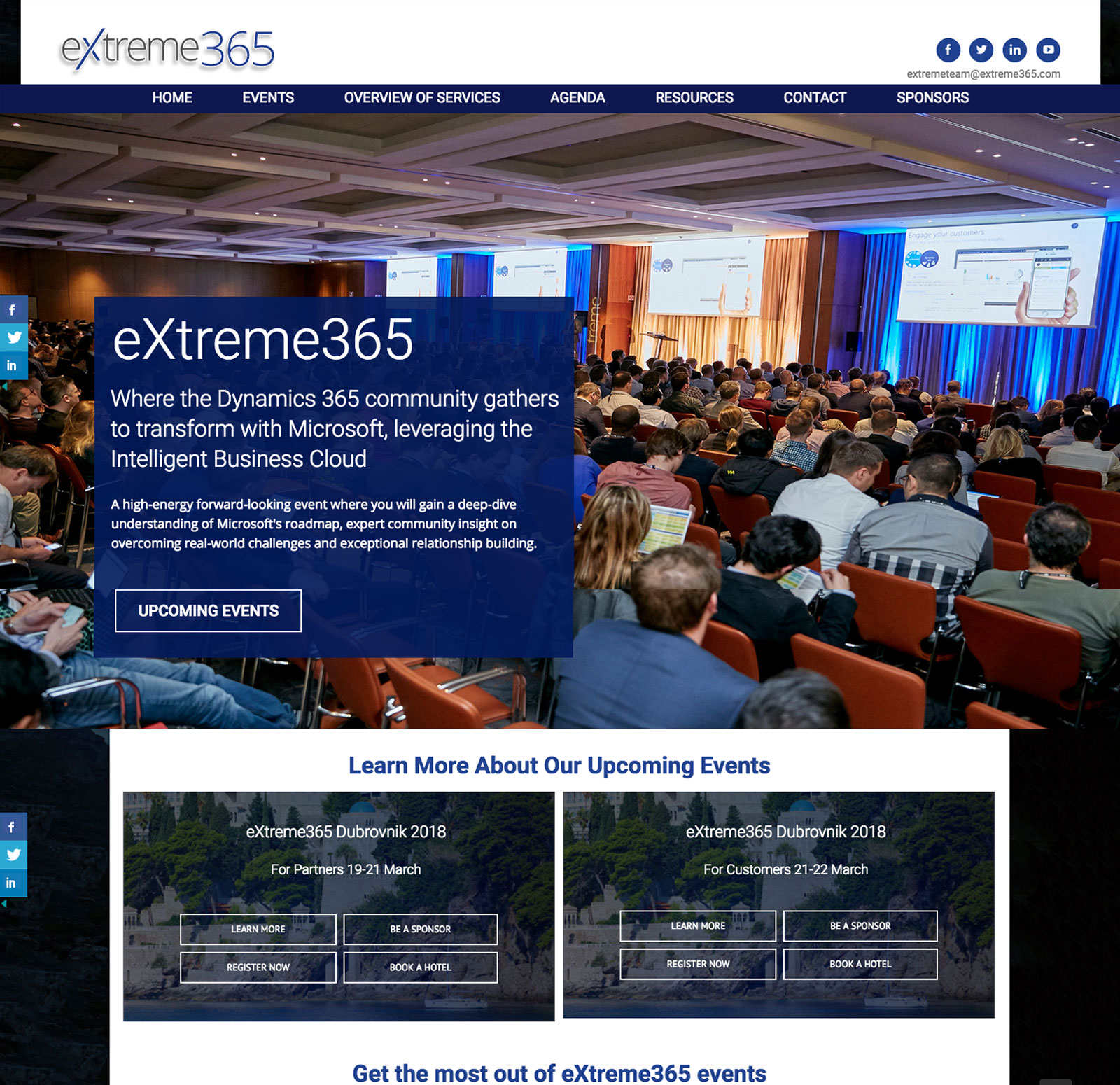The width and height of the screenshot is (1120, 1085).
Task: Click REGISTER NOW for Customers event
Action: coord(698,964)
